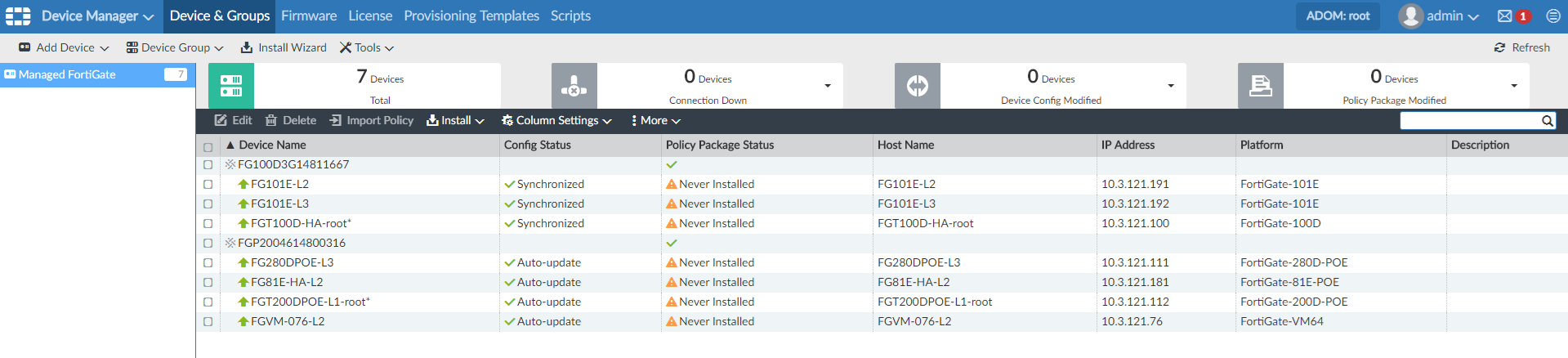Launch the Install Wizard
The image size is (1568, 358).
pyautogui.click(x=284, y=47)
